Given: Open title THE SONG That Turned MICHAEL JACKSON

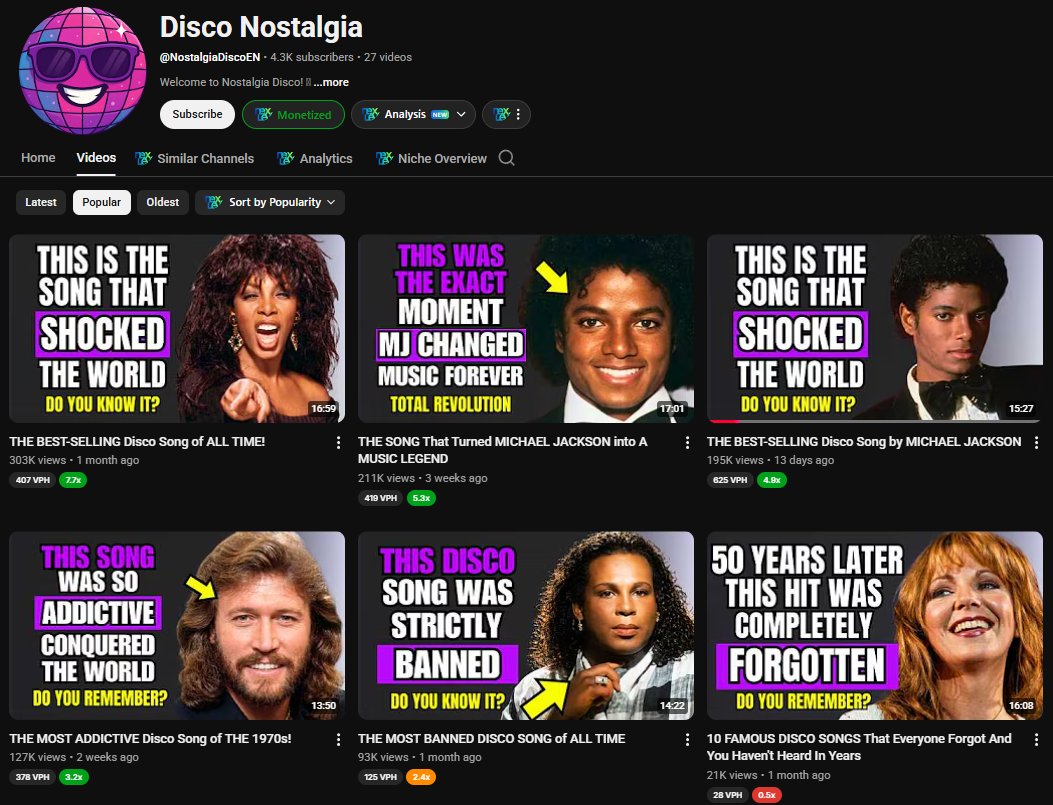Looking at the screenshot, I should (502, 450).
